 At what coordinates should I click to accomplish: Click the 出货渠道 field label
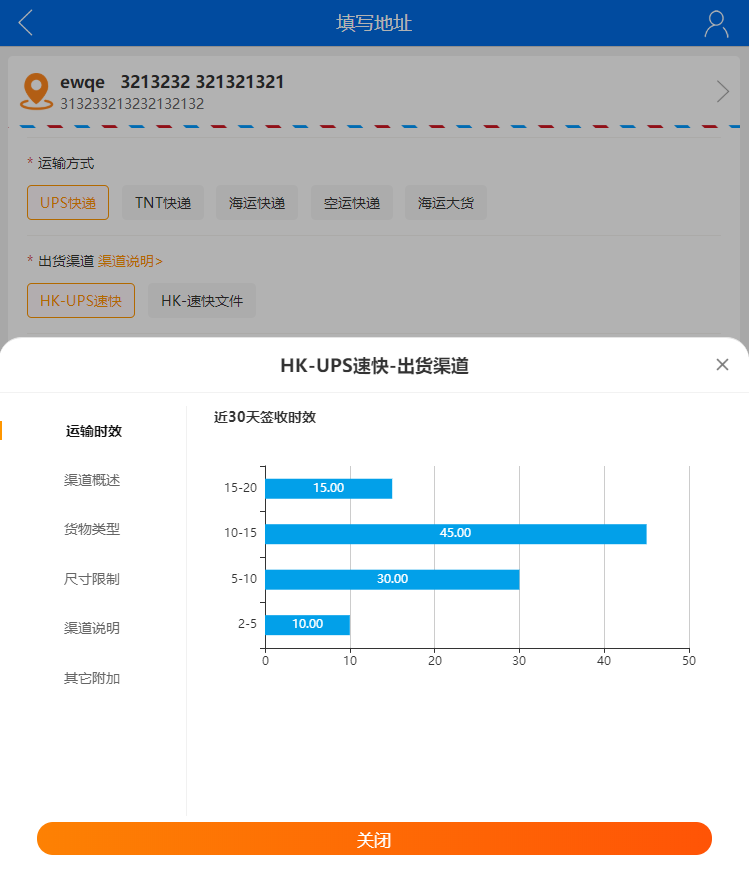(x=66, y=261)
